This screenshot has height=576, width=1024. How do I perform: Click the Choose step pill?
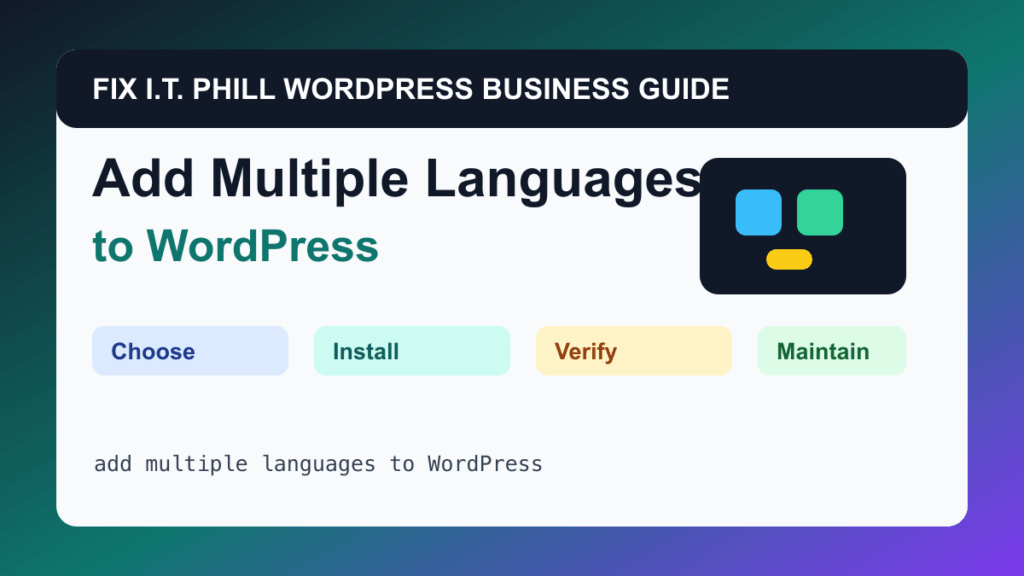pyautogui.click(x=190, y=351)
